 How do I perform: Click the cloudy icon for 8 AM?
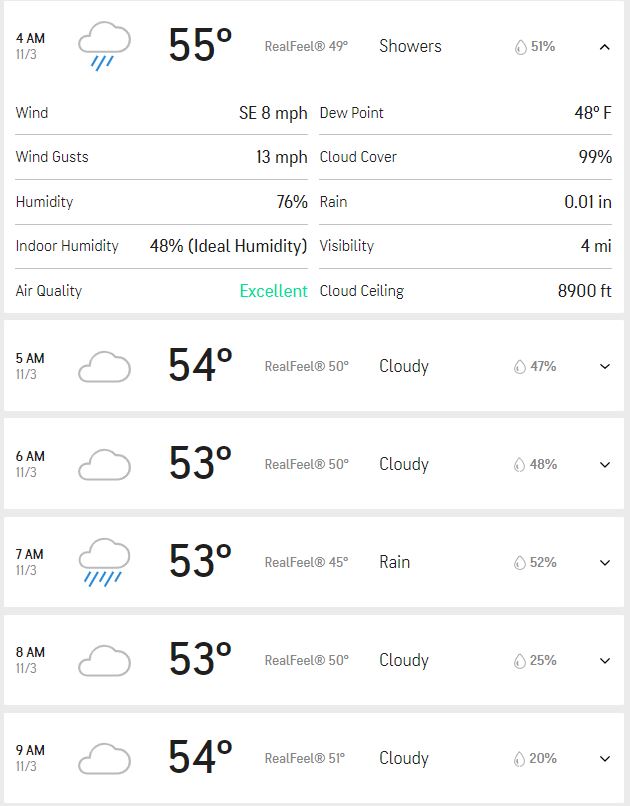(x=104, y=661)
